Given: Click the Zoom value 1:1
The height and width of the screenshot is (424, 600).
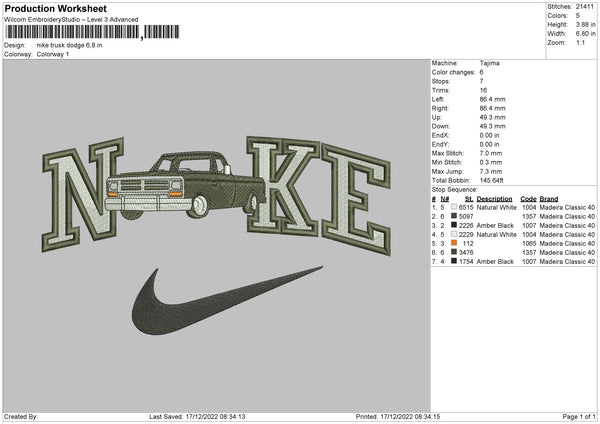Looking at the screenshot, I should (580, 42).
